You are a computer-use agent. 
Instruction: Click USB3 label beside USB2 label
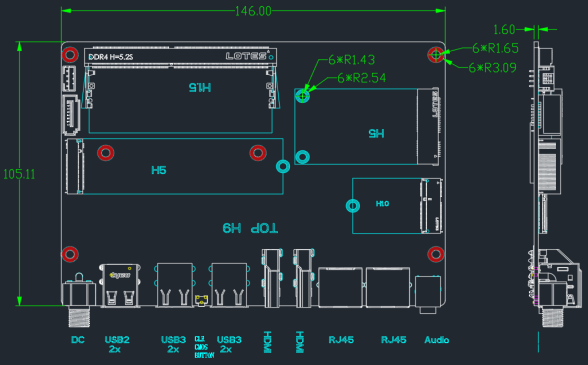point(173,344)
